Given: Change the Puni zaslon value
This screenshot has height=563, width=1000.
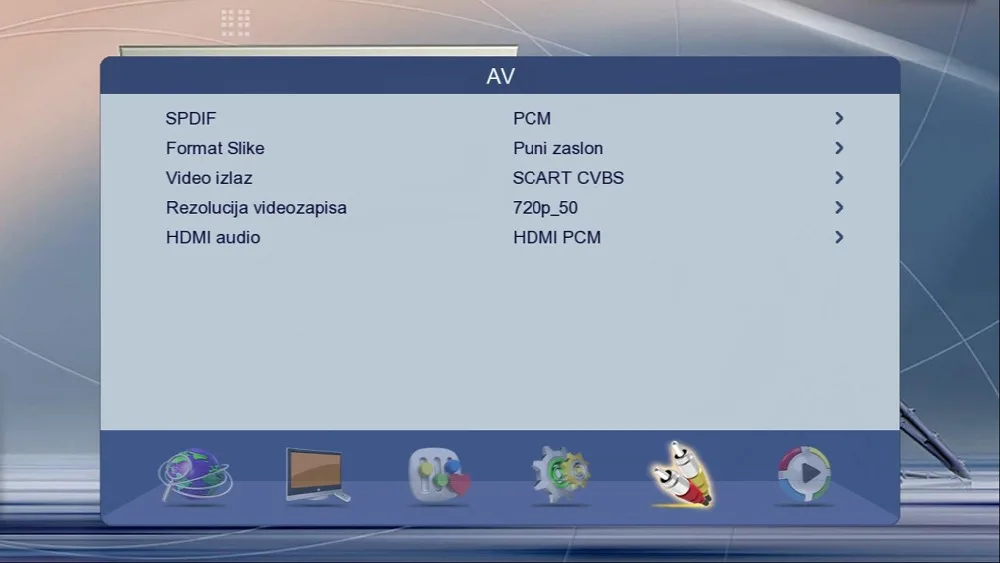Looking at the screenshot, I should tap(558, 148).
